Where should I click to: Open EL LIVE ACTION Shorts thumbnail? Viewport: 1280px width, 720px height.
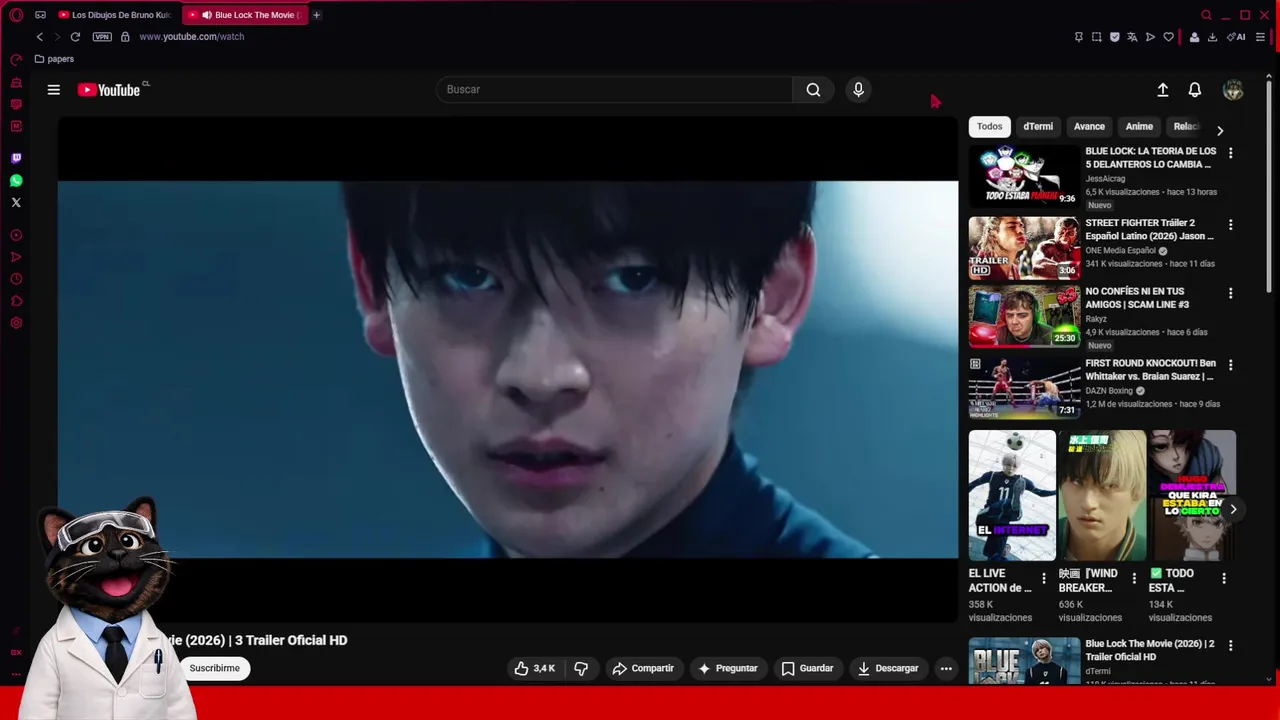(1012, 496)
